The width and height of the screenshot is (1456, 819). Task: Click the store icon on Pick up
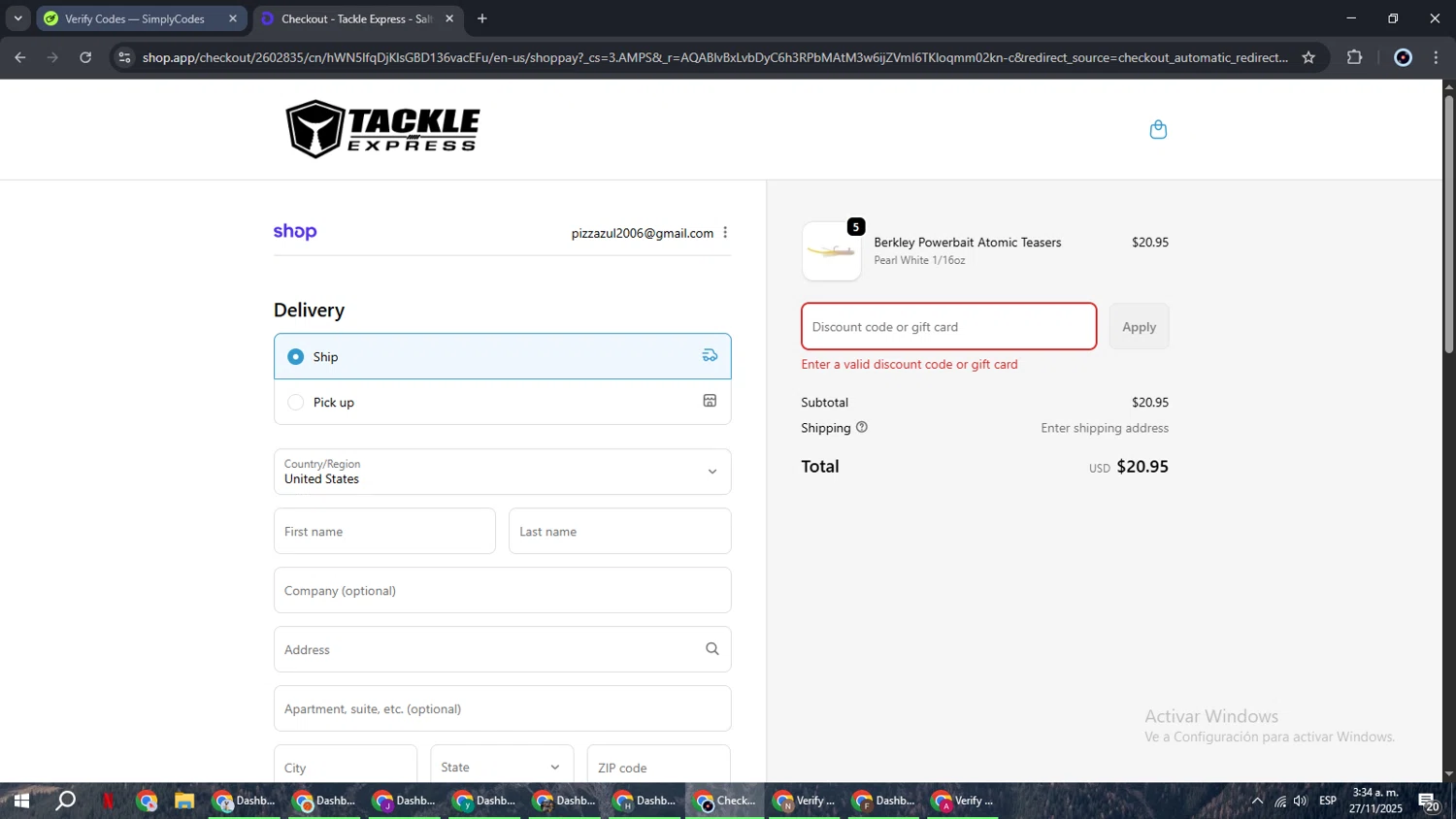tap(710, 401)
